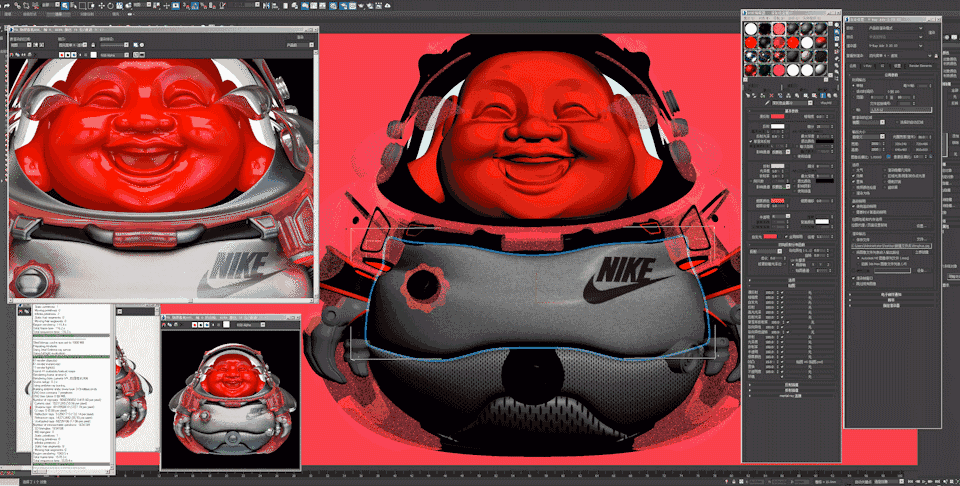960x486 pixels.
Task: Click Put to Library icon
Action: (x=797, y=95)
